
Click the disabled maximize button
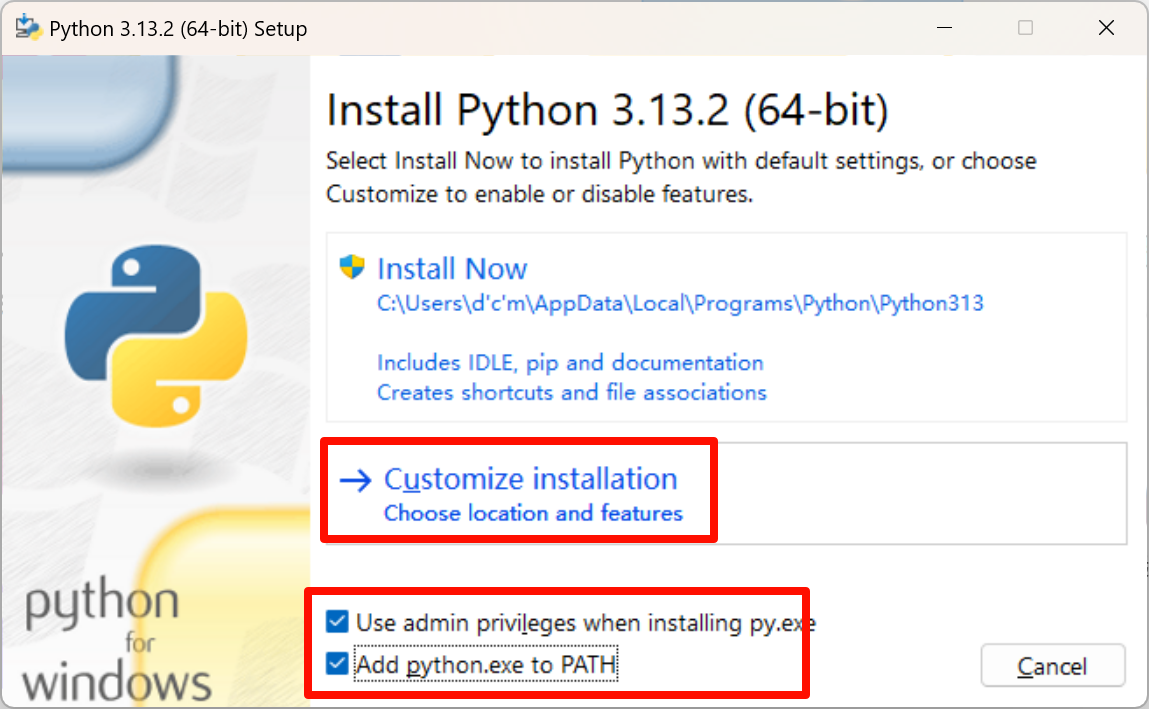coord(1025,28)
